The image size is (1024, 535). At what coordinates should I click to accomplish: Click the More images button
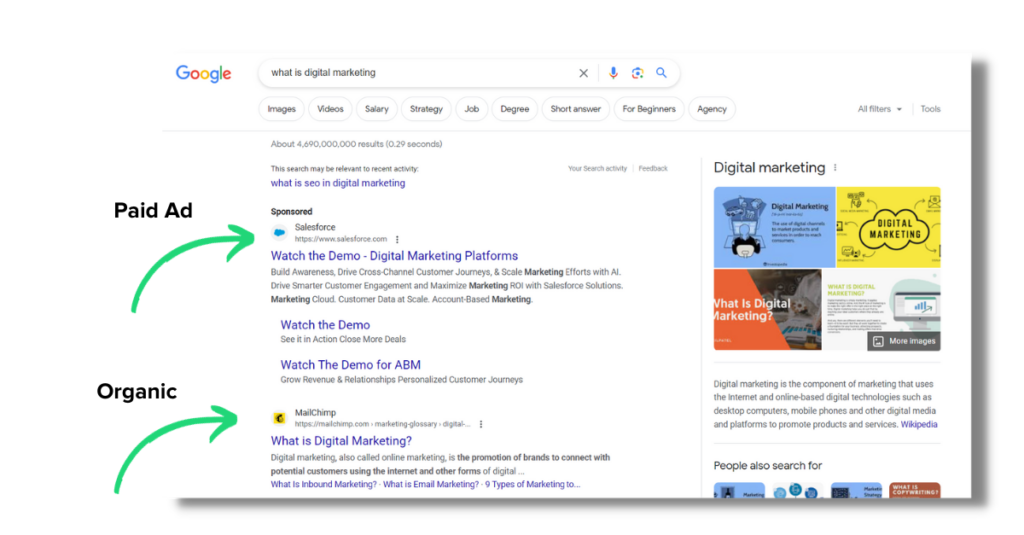(904, 341)
